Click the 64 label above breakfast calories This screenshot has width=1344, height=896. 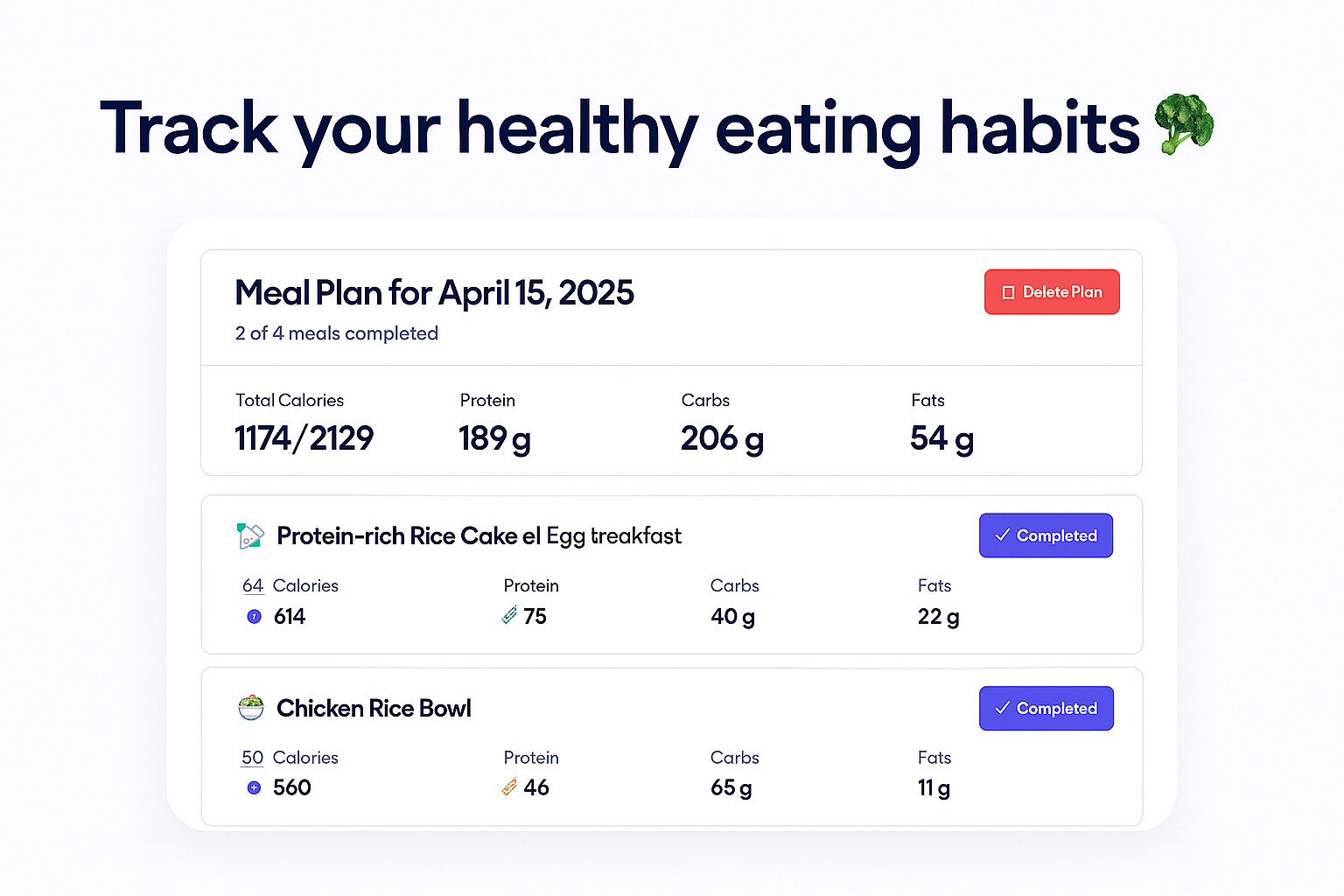pos(253,585)
